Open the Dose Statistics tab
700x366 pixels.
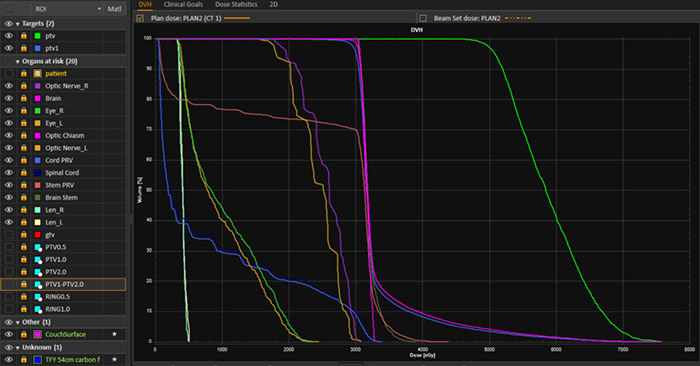(x=236, y=4)
